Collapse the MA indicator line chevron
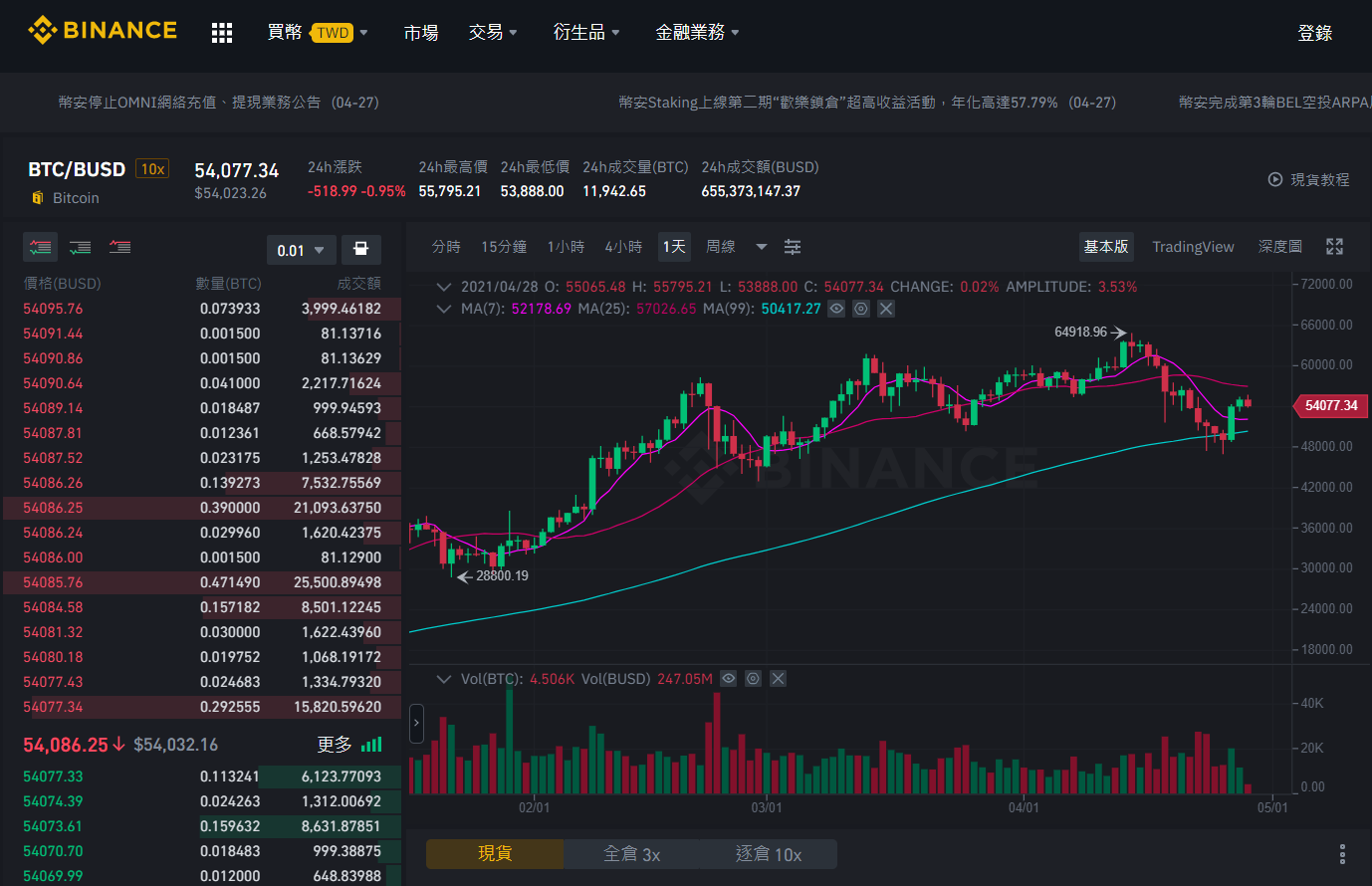The width and height of the screenshot is (1372, 886). 444,309
